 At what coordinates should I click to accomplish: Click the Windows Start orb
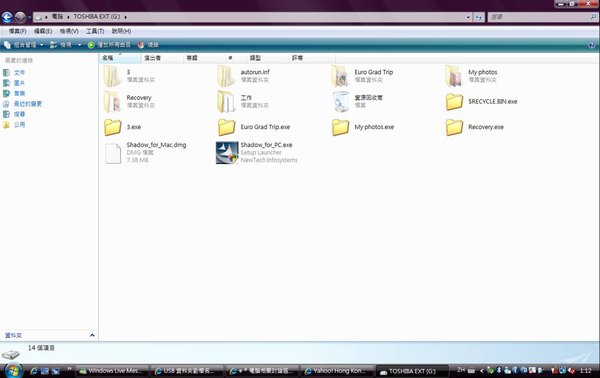13,370
